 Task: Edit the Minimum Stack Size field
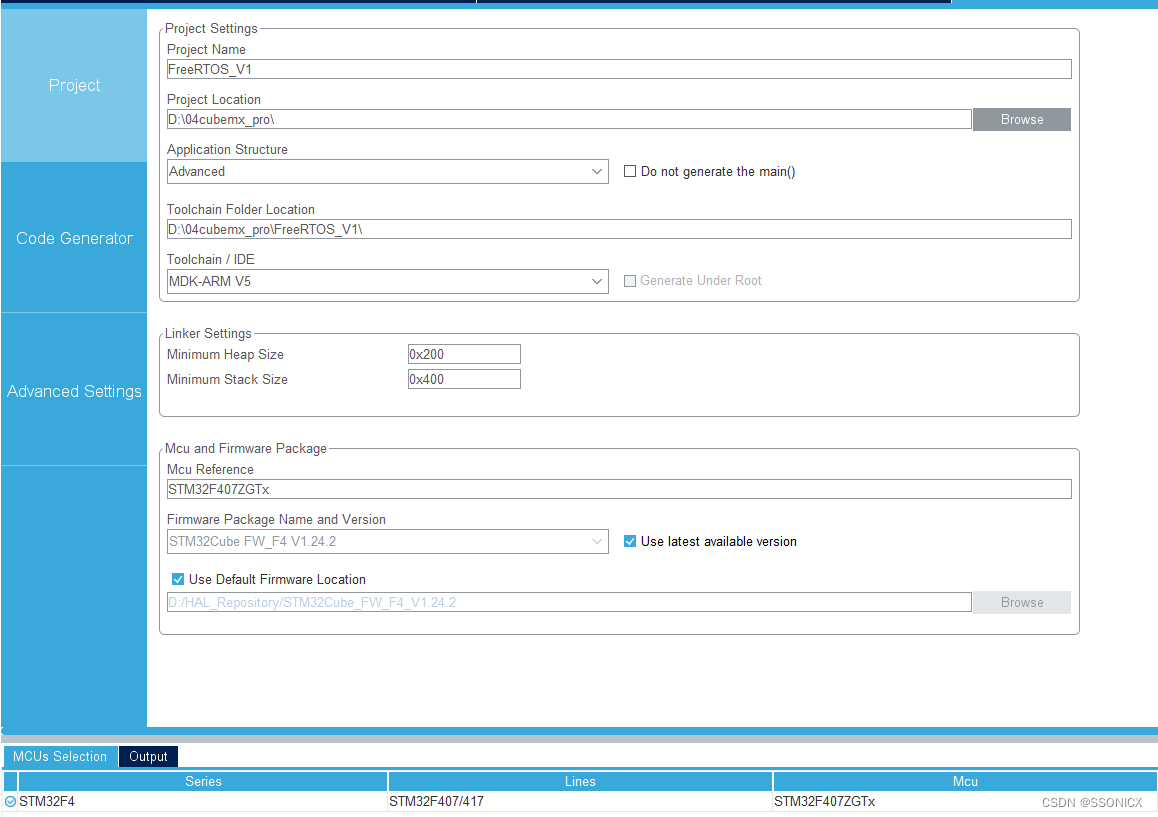pos(464,379)
